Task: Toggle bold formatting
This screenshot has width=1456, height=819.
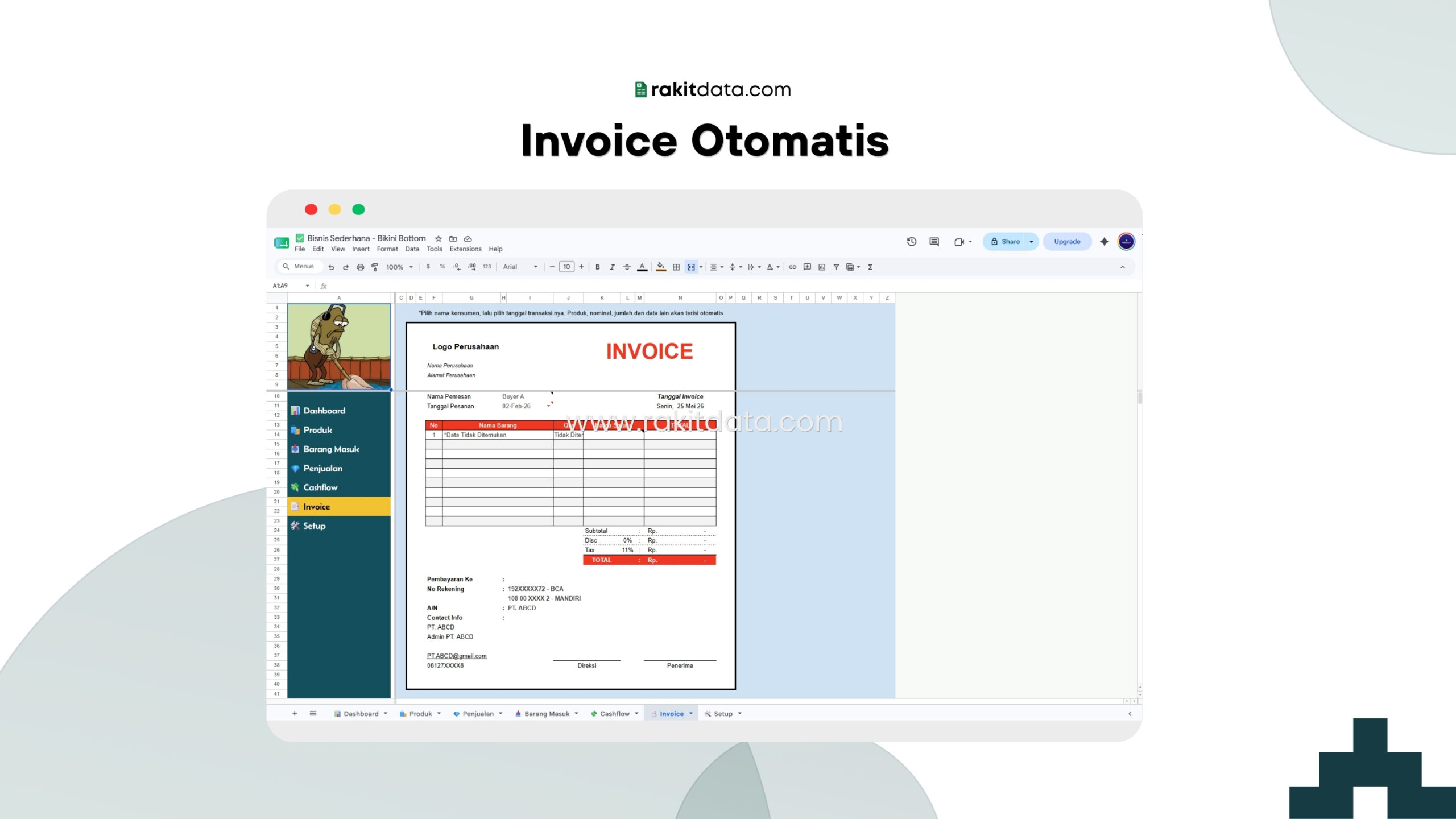Action: [x=598, y=267]
